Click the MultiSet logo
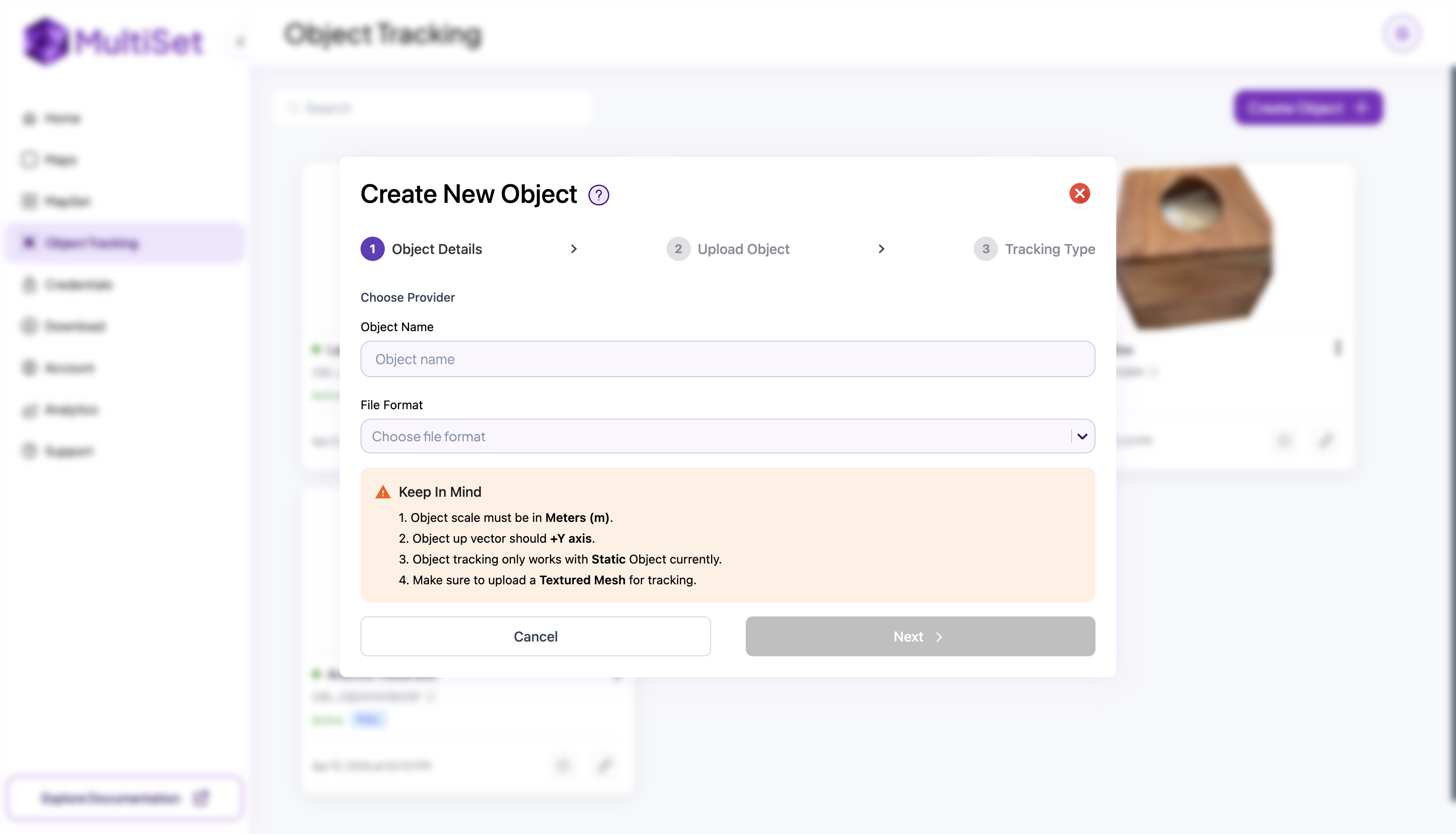This screenshot has width=1456, height=834. coord(114,41)
